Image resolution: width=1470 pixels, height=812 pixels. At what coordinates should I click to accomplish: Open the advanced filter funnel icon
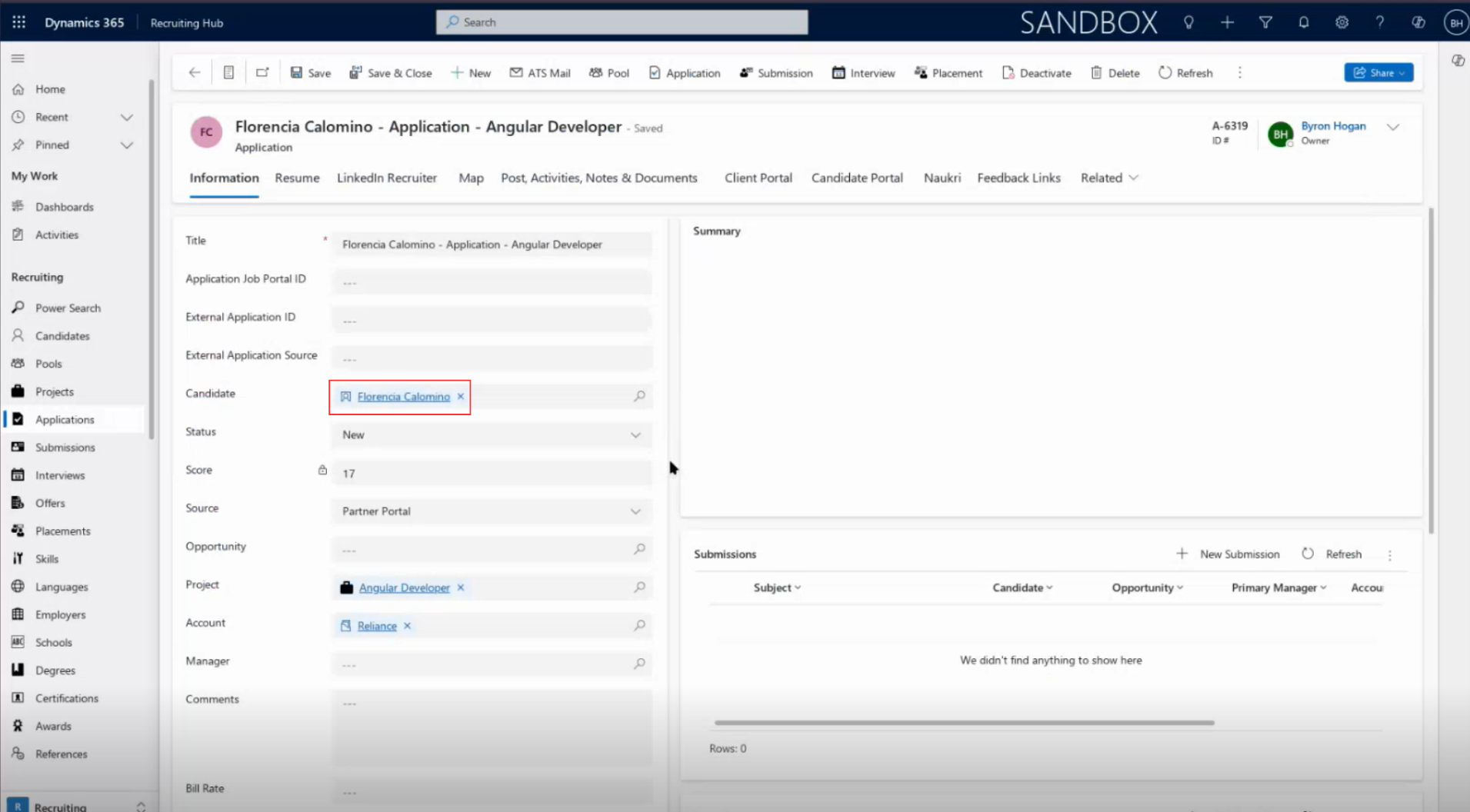click(x=1265, y=22)
